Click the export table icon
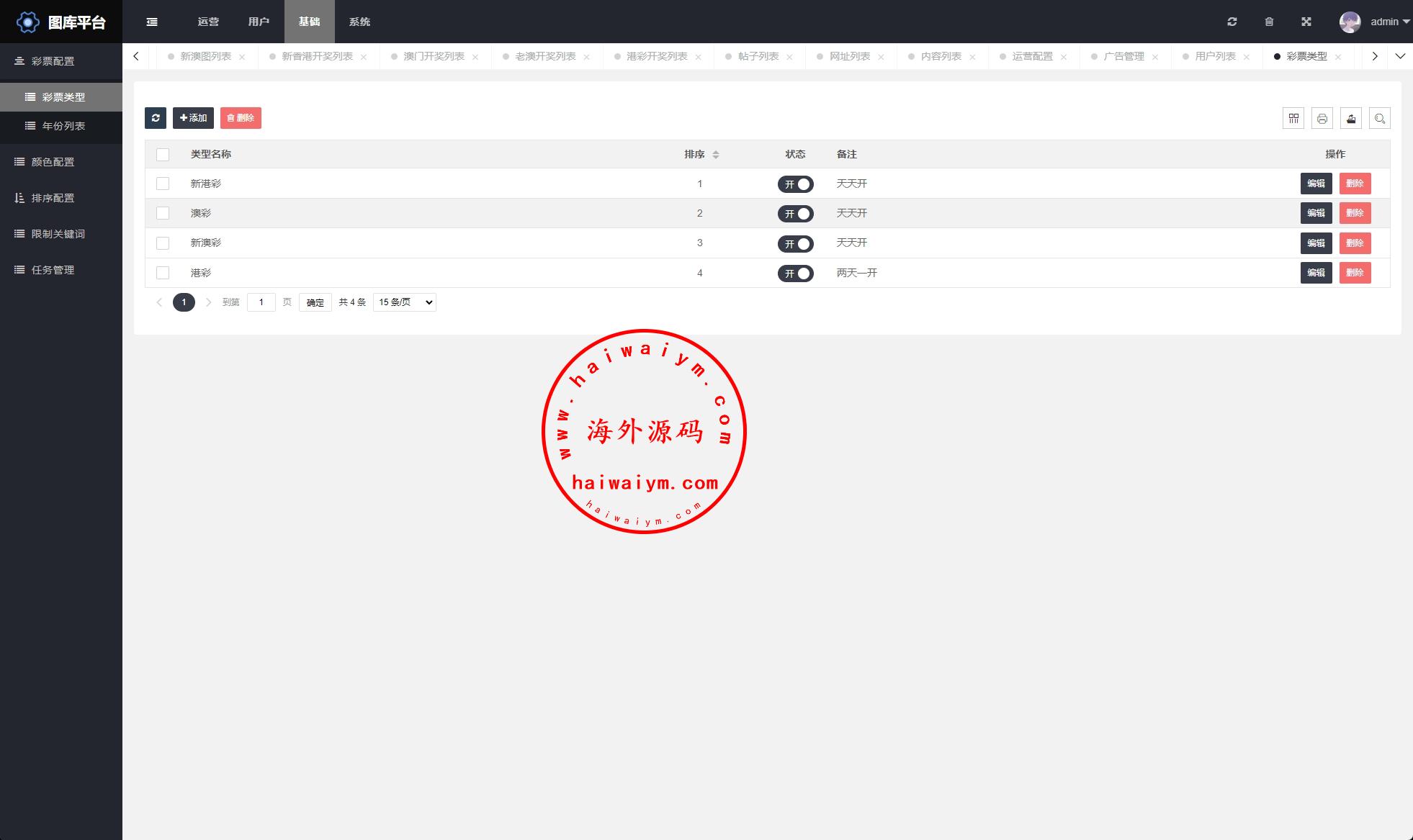The image size is (1413, 840). click(x=1351, y=118)
